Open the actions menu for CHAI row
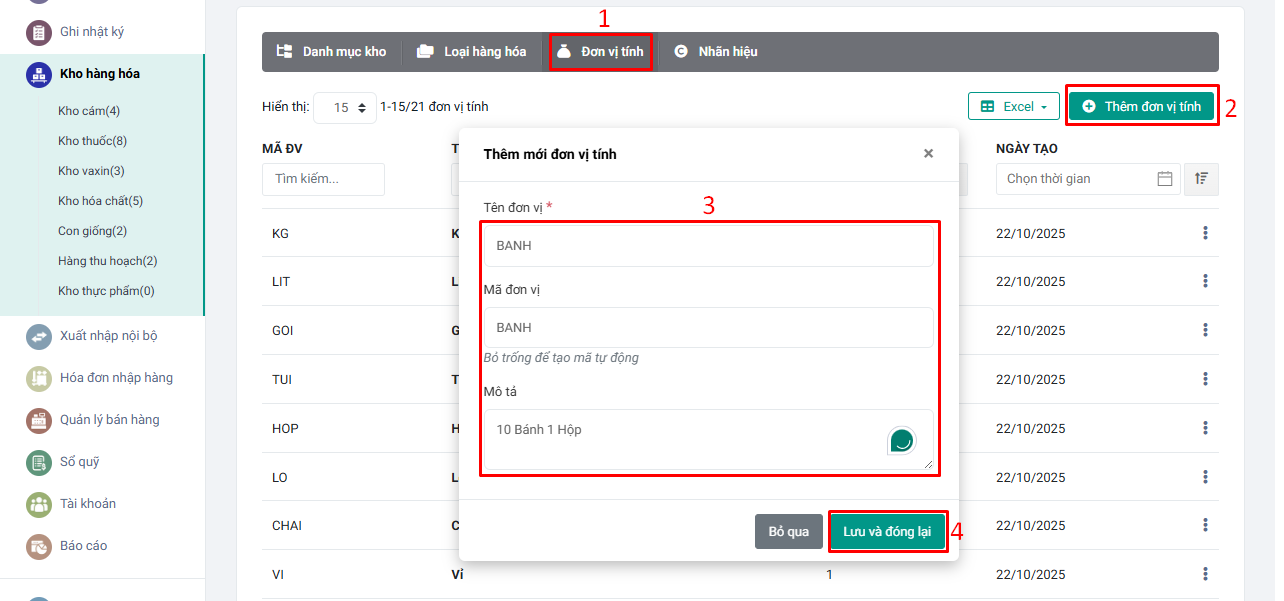This screenshot has width=1284, height=601. [x=1205, y=525]
